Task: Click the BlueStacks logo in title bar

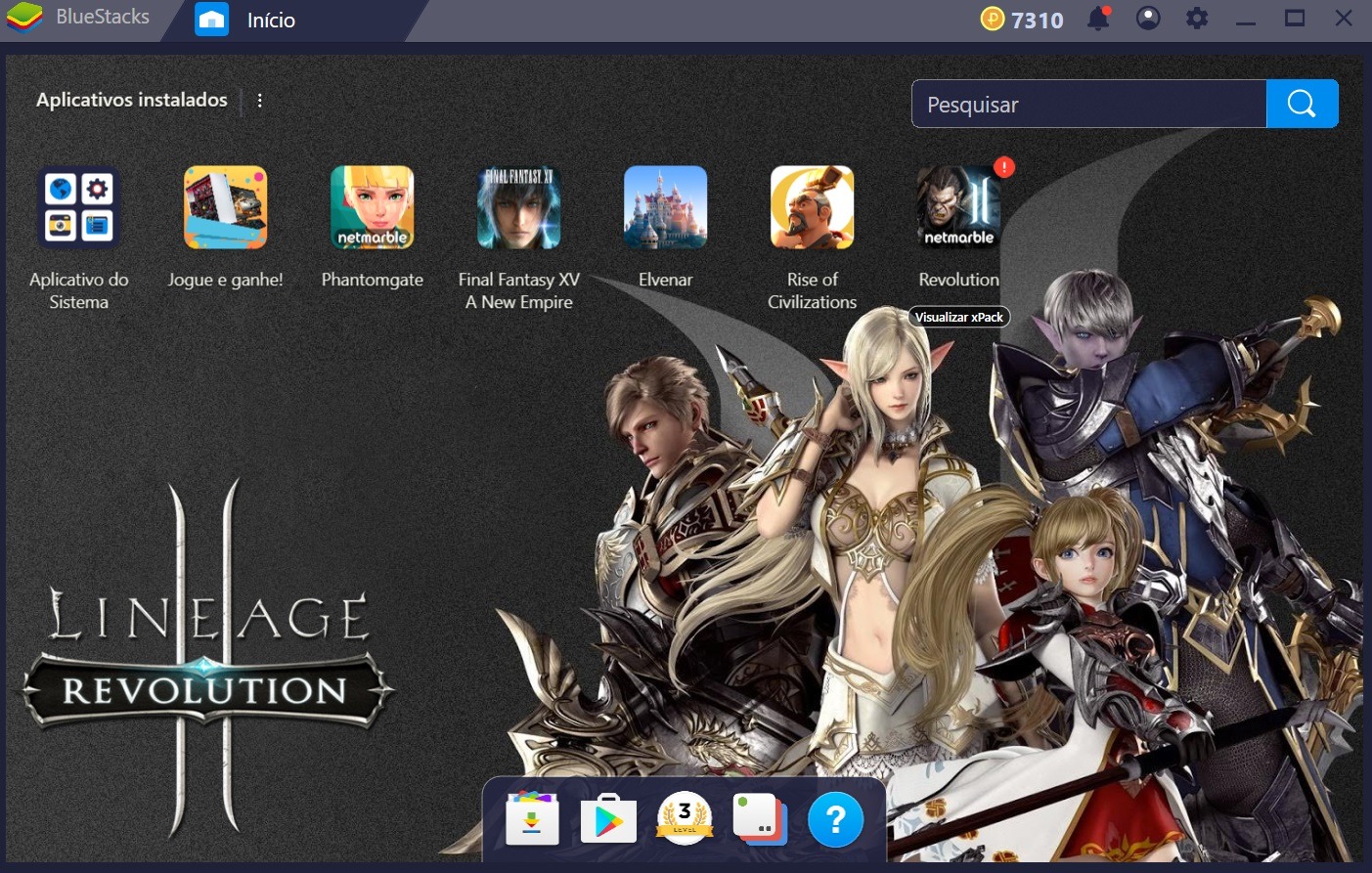Action: click(24, 18)
